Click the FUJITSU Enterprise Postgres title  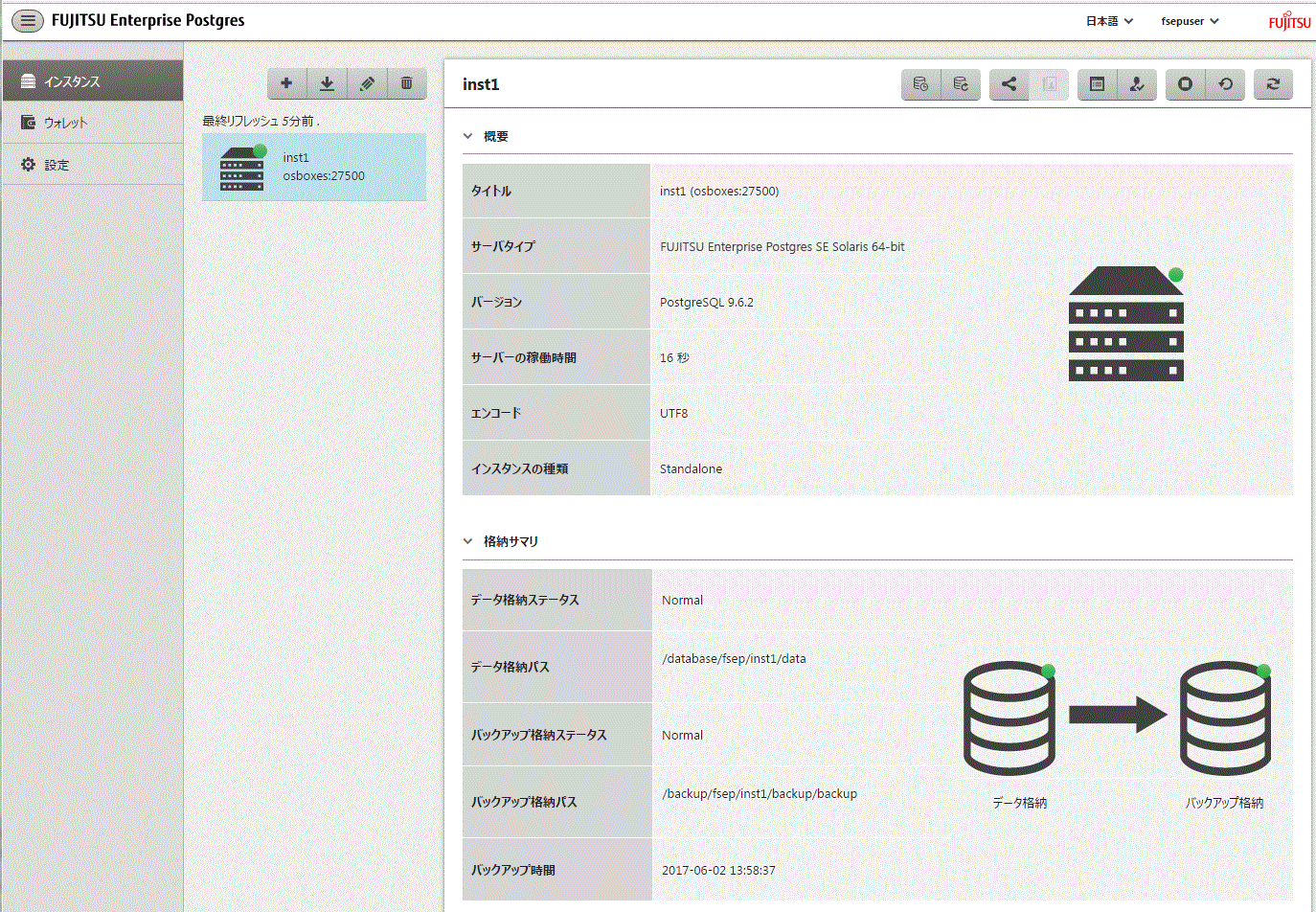(148, 20)
